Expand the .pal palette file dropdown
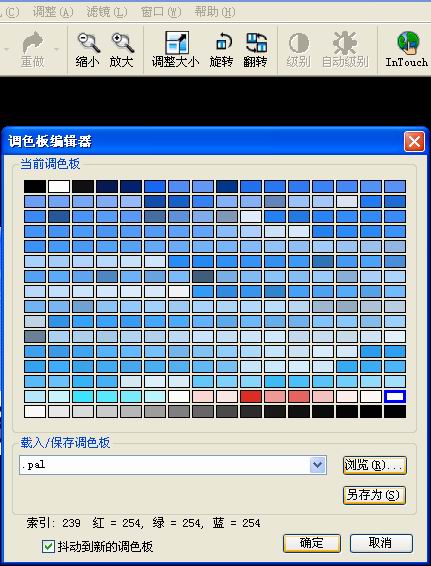This screenshot has height=566, width=431. [x=318, y=465]
